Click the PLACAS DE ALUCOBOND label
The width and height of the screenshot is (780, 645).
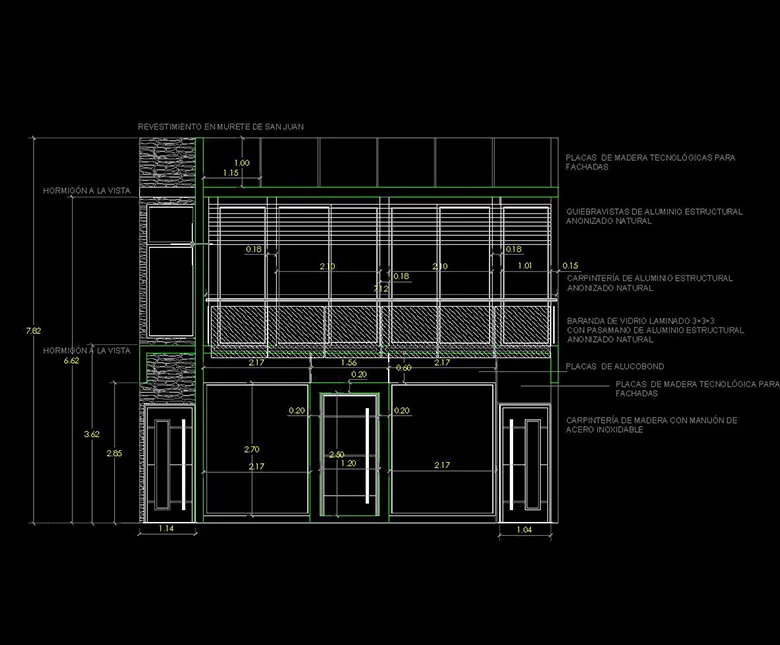(614, 367)
